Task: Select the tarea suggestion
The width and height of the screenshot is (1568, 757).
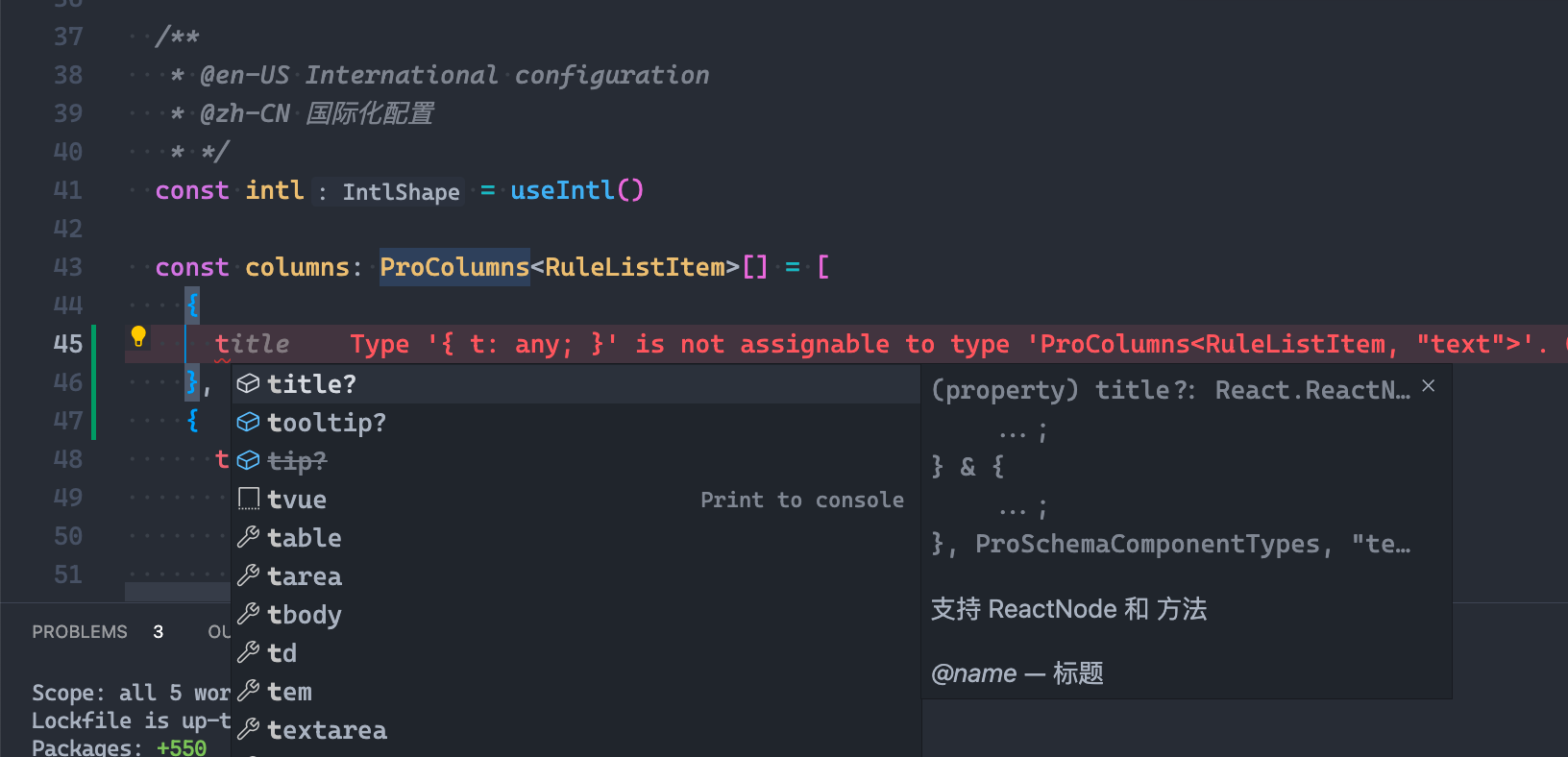Action: click(305, 575)
